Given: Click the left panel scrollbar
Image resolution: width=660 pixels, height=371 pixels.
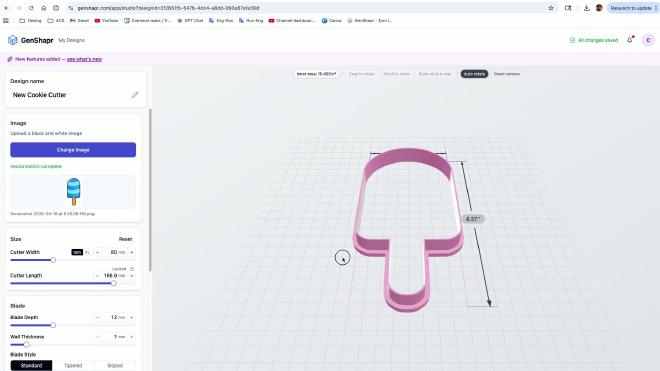Looking at the screenshot, I should (150, 190).
